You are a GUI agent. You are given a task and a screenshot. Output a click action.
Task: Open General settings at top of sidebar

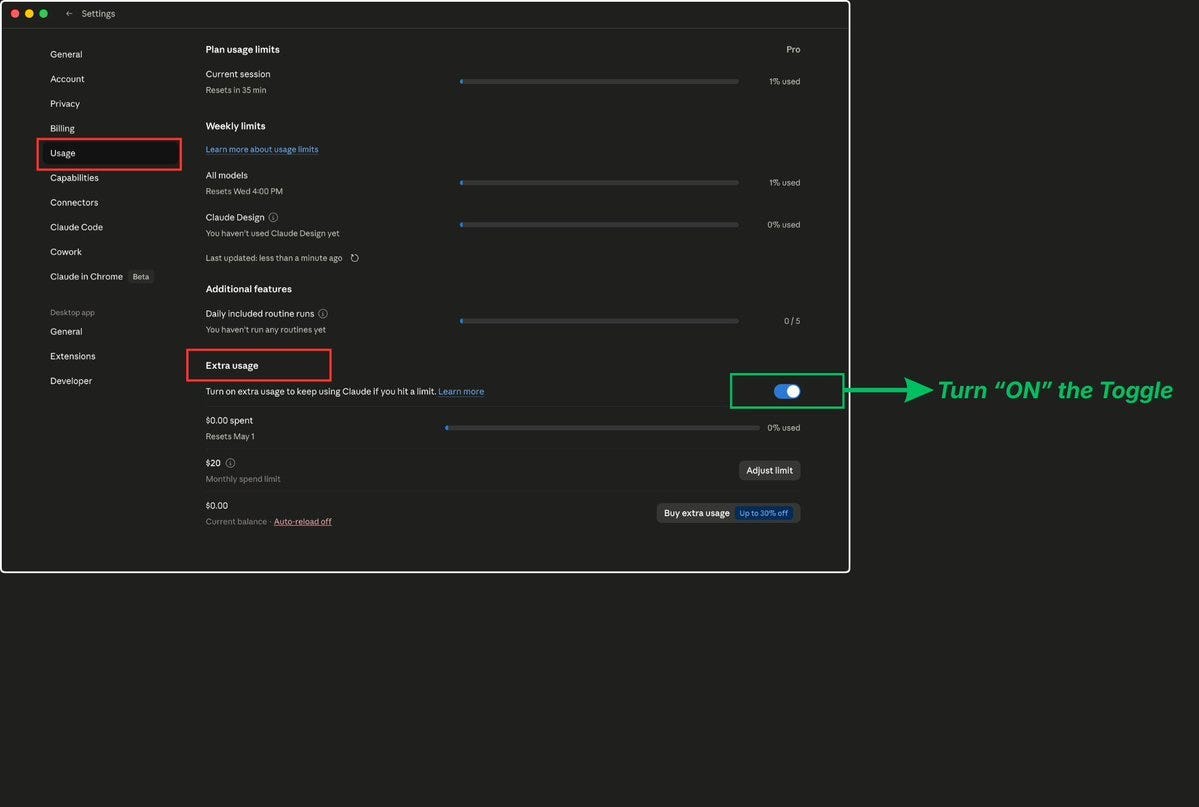coord(66,54)
